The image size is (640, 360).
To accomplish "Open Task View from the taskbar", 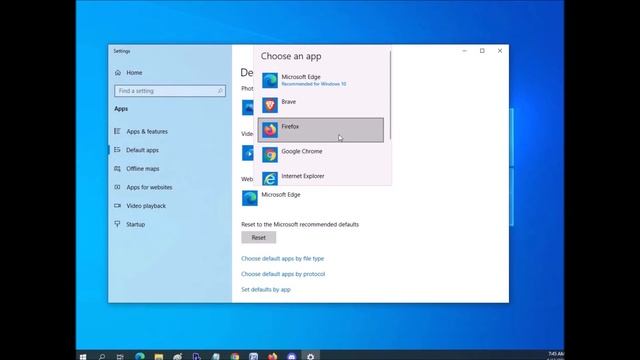I will 120,357.
